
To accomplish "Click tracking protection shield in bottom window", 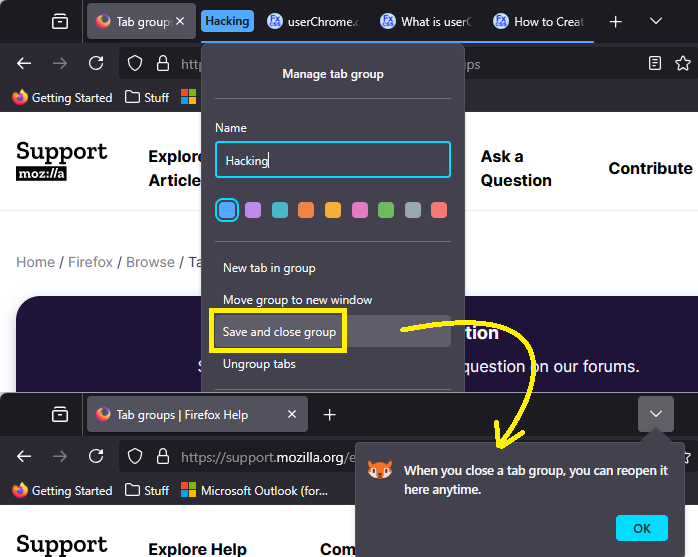I will pyautogui.click(x=134, y=456).
